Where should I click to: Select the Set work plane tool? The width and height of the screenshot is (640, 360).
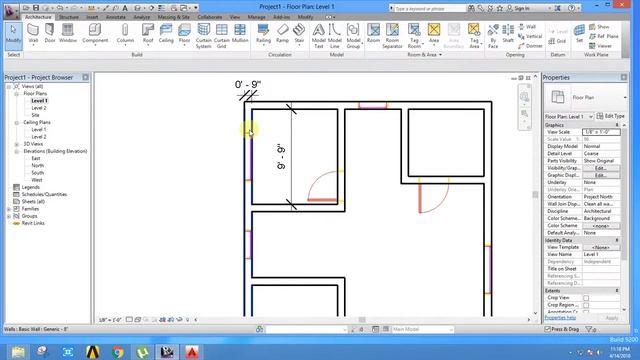579,34
